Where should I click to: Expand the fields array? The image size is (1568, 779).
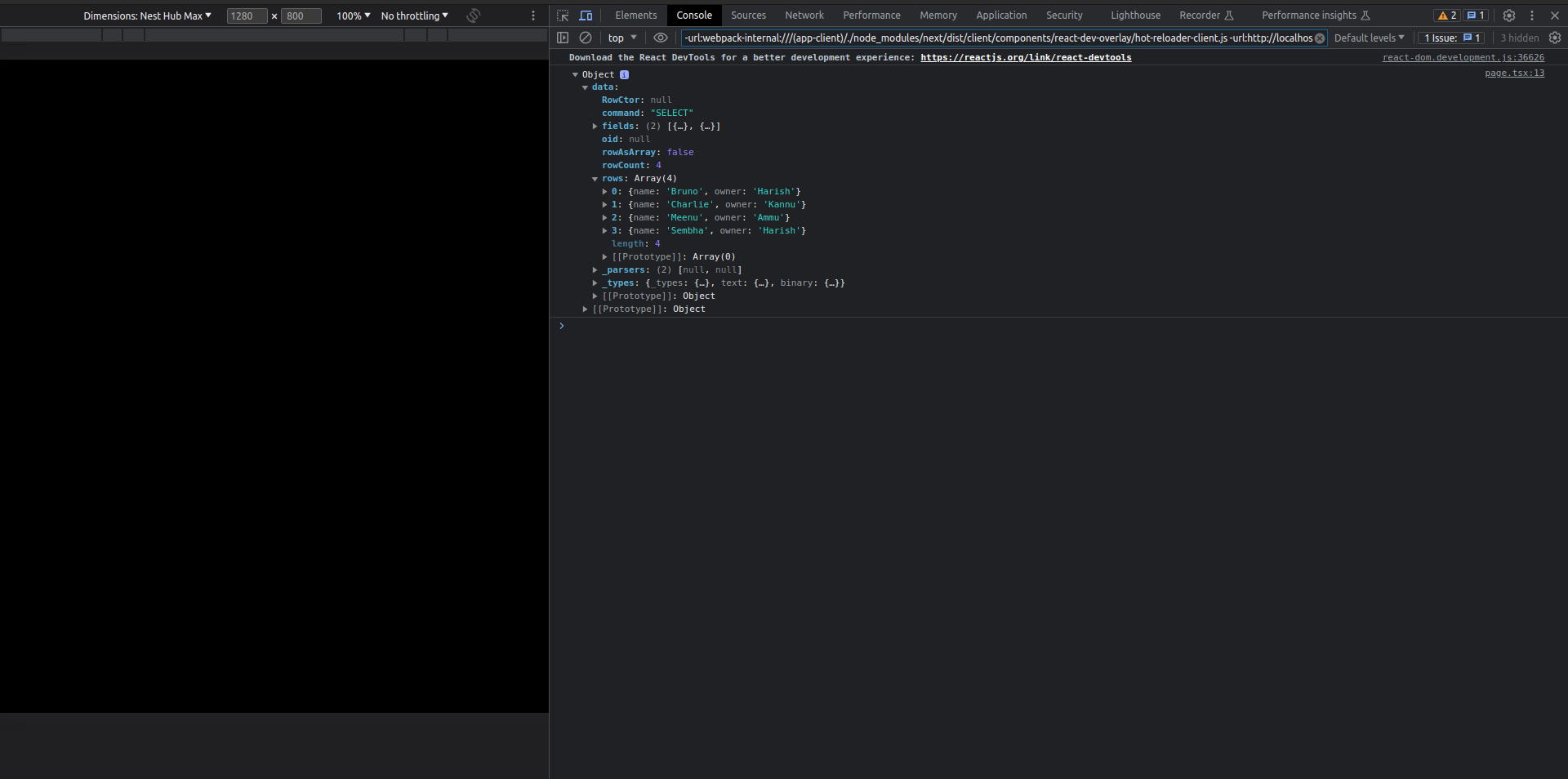[595, 127]
